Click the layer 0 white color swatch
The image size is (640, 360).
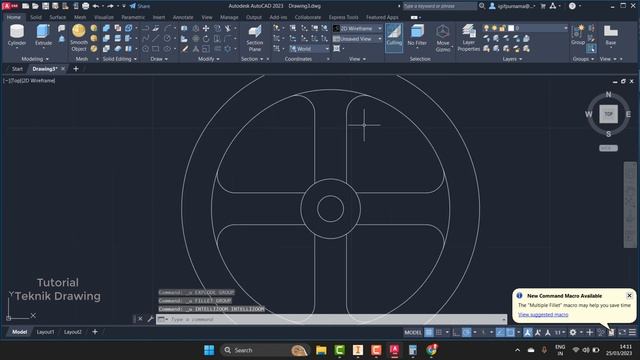pyautogui.click(x=511, y=28)
